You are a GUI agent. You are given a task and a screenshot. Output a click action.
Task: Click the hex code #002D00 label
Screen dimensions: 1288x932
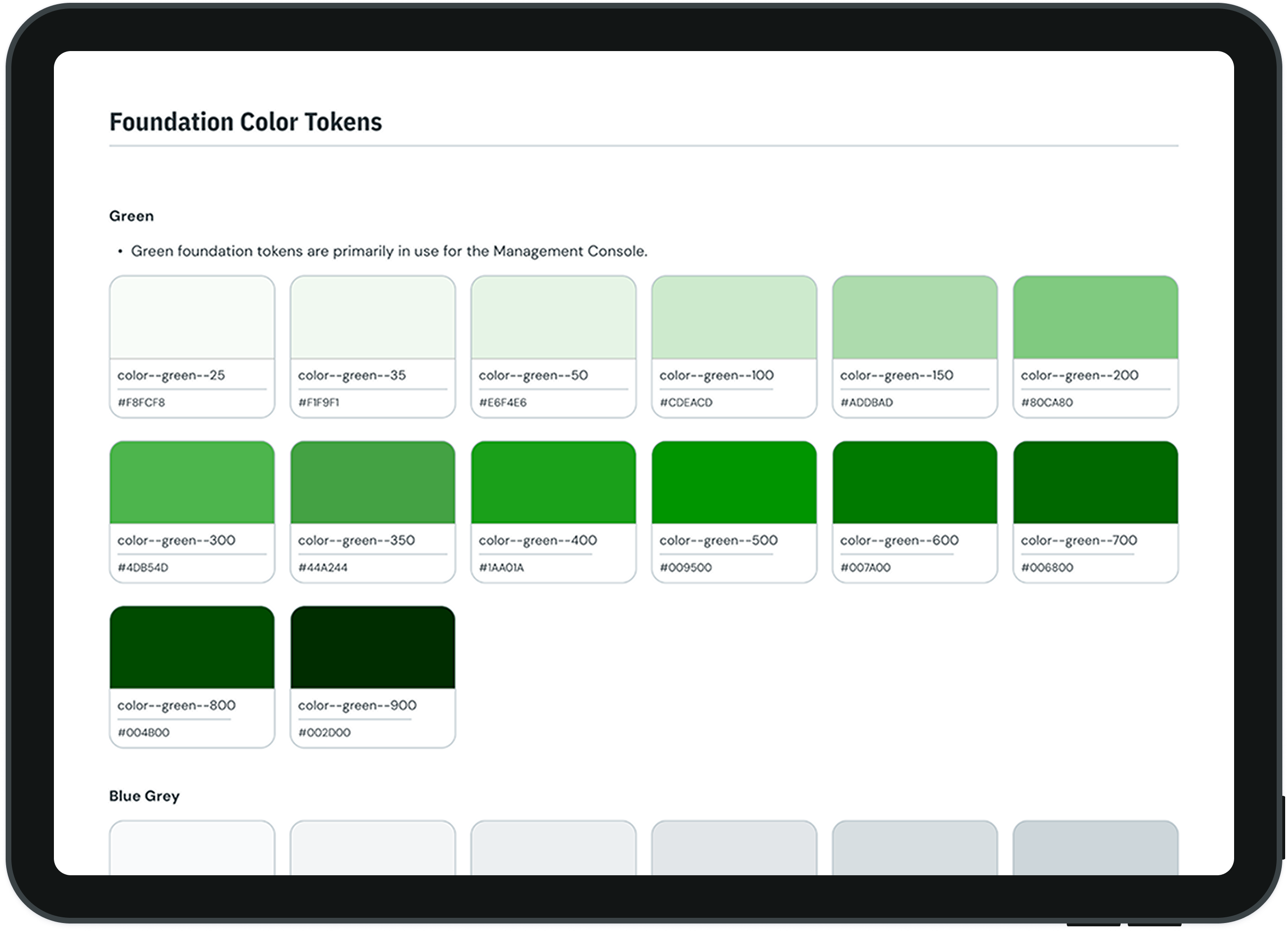click(x=324, y=732)
